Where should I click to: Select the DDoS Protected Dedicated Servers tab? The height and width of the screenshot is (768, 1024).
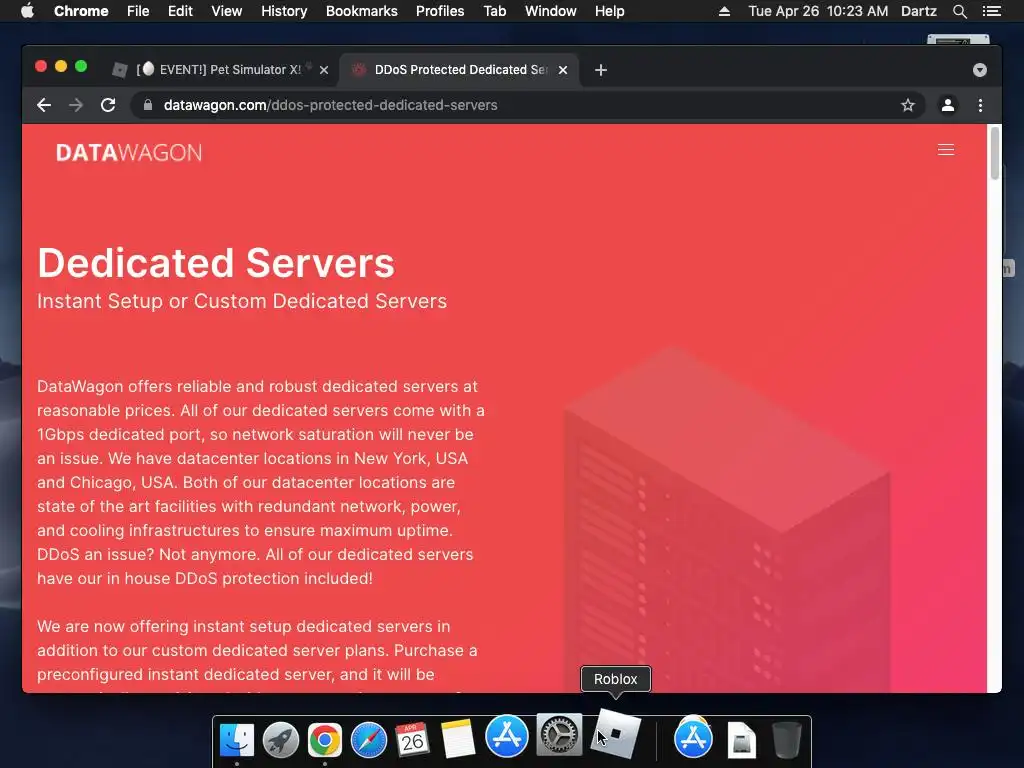[x=457, y=70]
